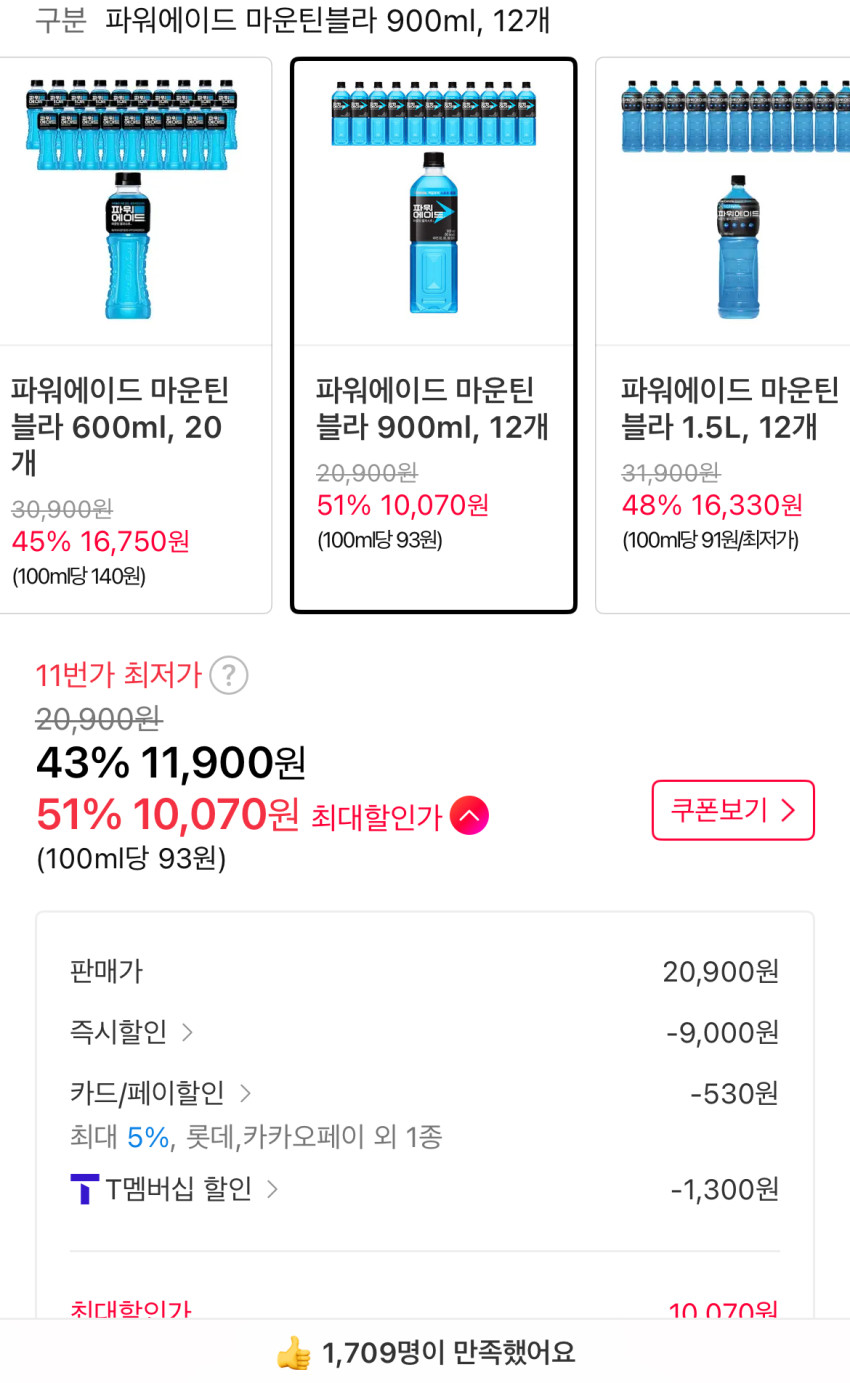Click the 11번가 최저가 label
Viewport: 850px width, 1383px height.
pos(118,676)
